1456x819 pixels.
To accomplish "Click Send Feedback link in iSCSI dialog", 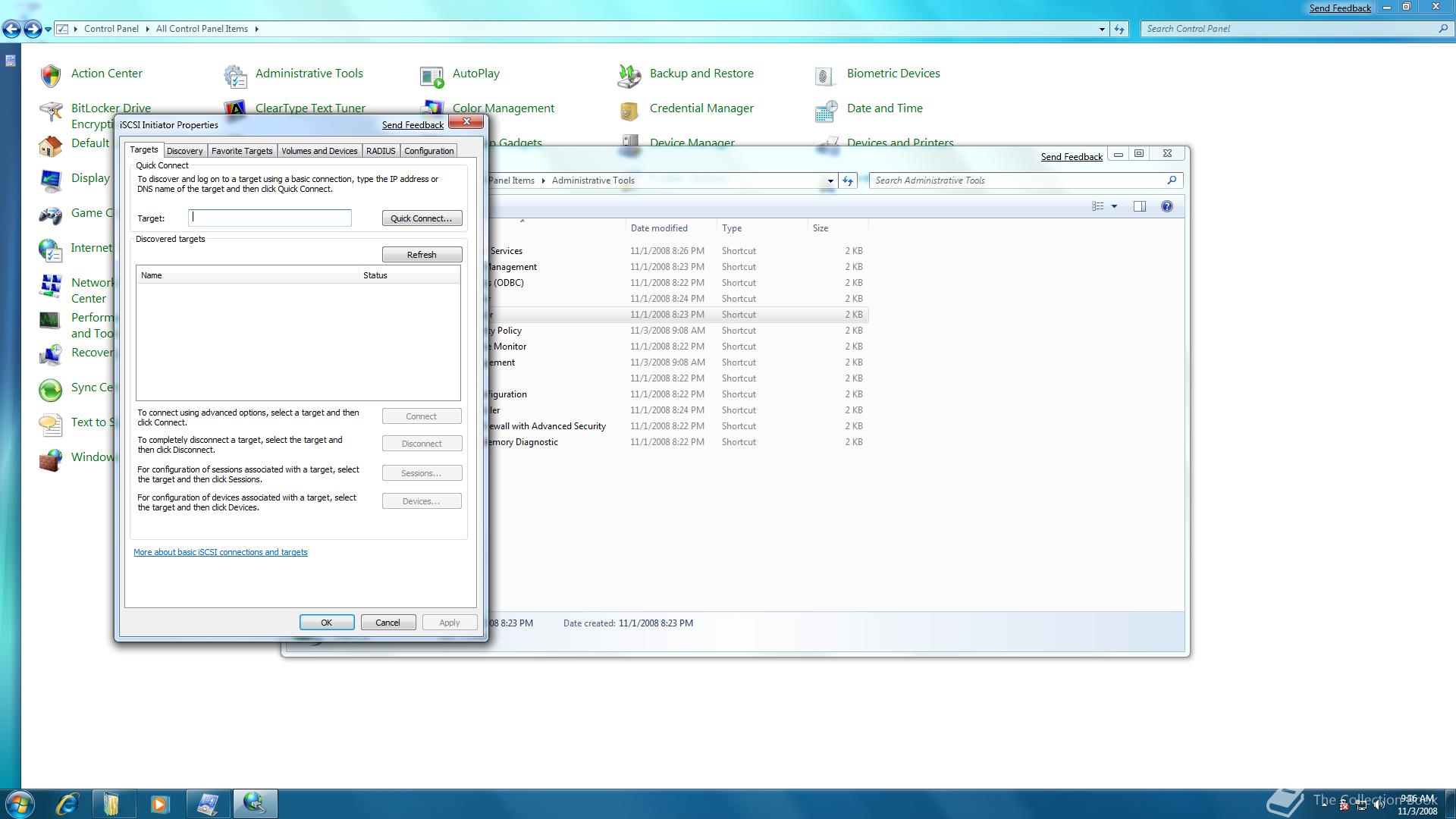I will pyautogui.click(x=413, y=125).
